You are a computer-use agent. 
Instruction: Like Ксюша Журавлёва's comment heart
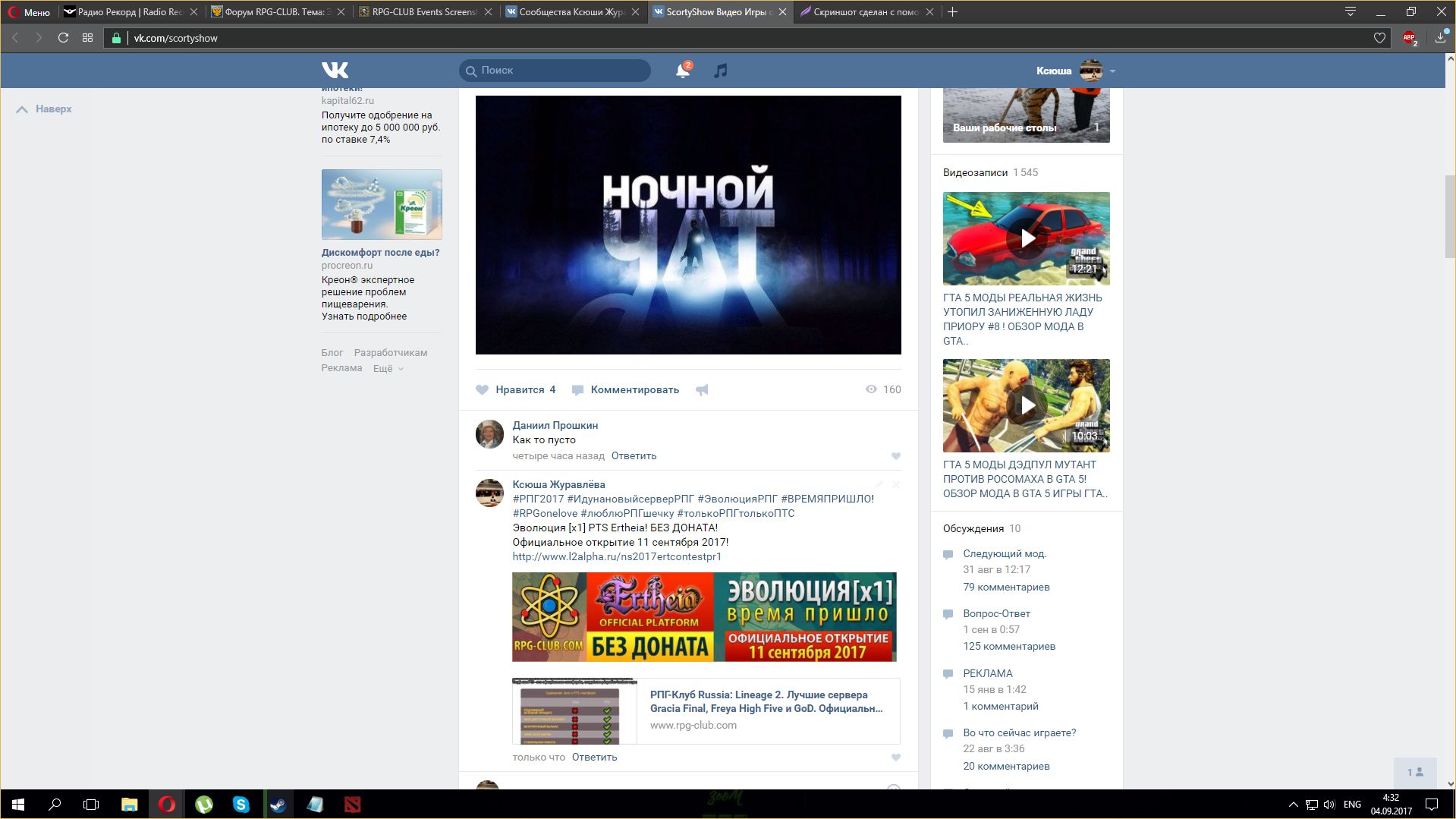(x=895, y=758)
